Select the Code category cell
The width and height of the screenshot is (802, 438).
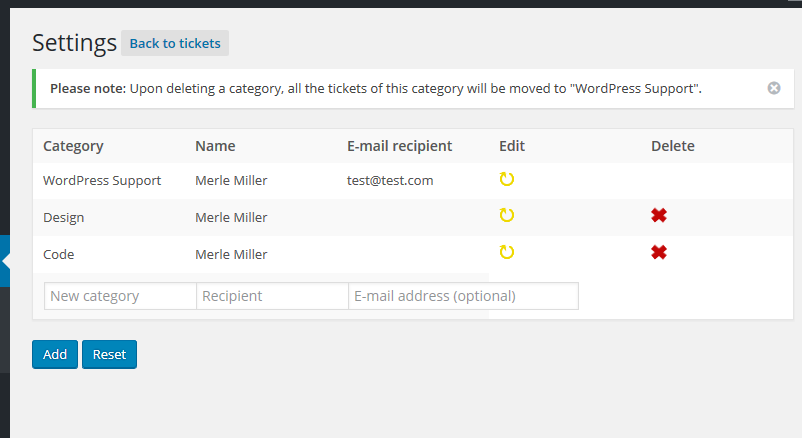point(58,254)
